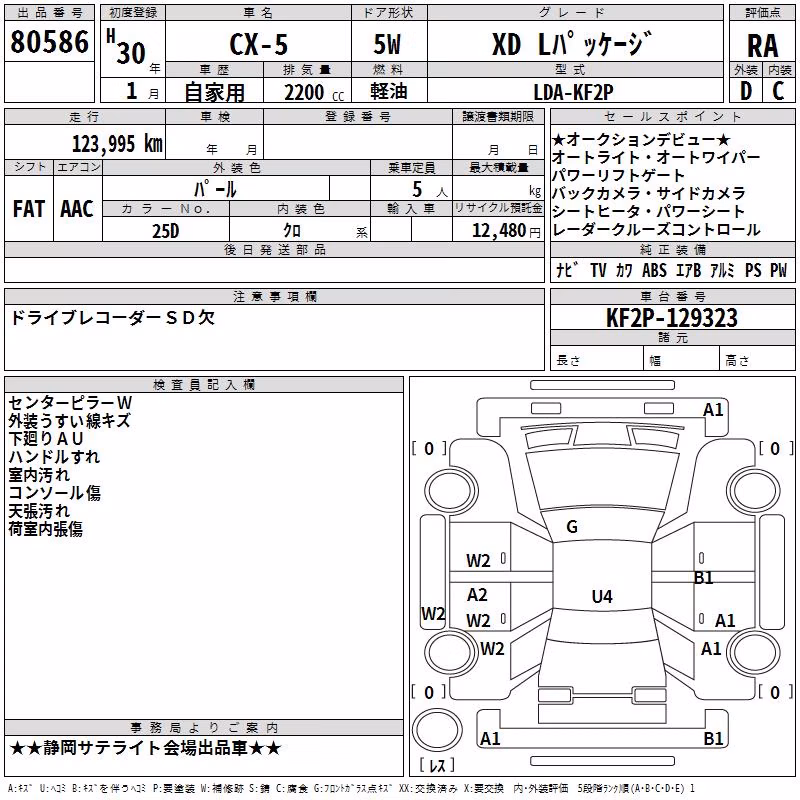Viewport: 800px width, 800px height.
Task: Click the ★★静岡サテライト会場出品車★★ notice
Action: 145,748
